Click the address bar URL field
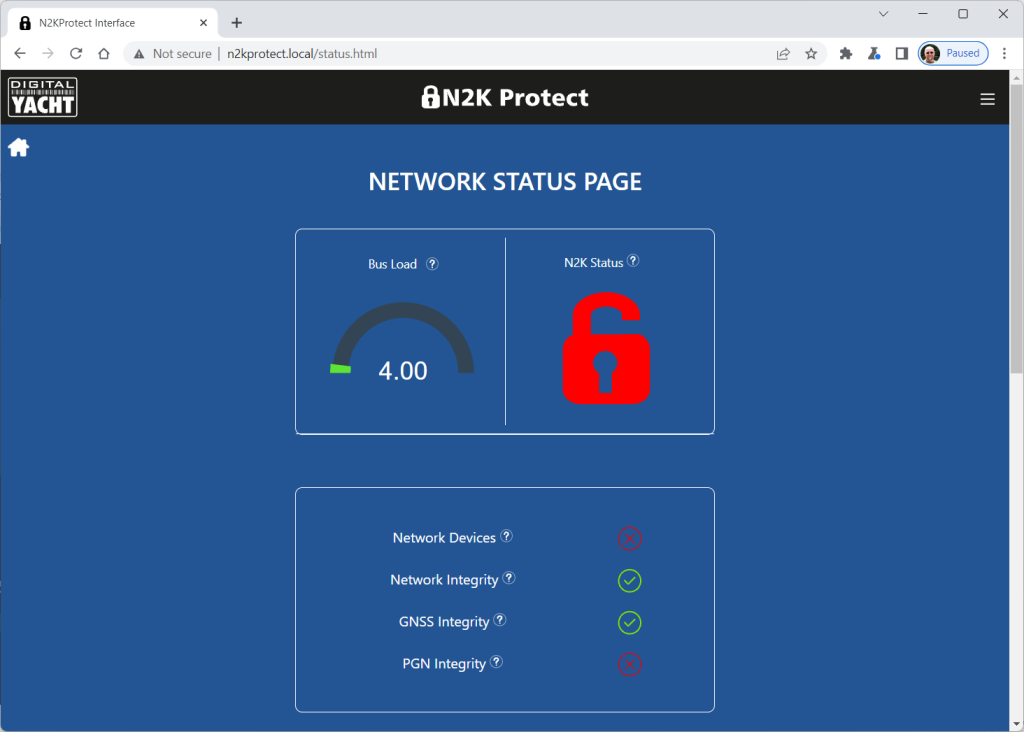The width and height of the screenshot is (1024, 732). click(450, 54)
